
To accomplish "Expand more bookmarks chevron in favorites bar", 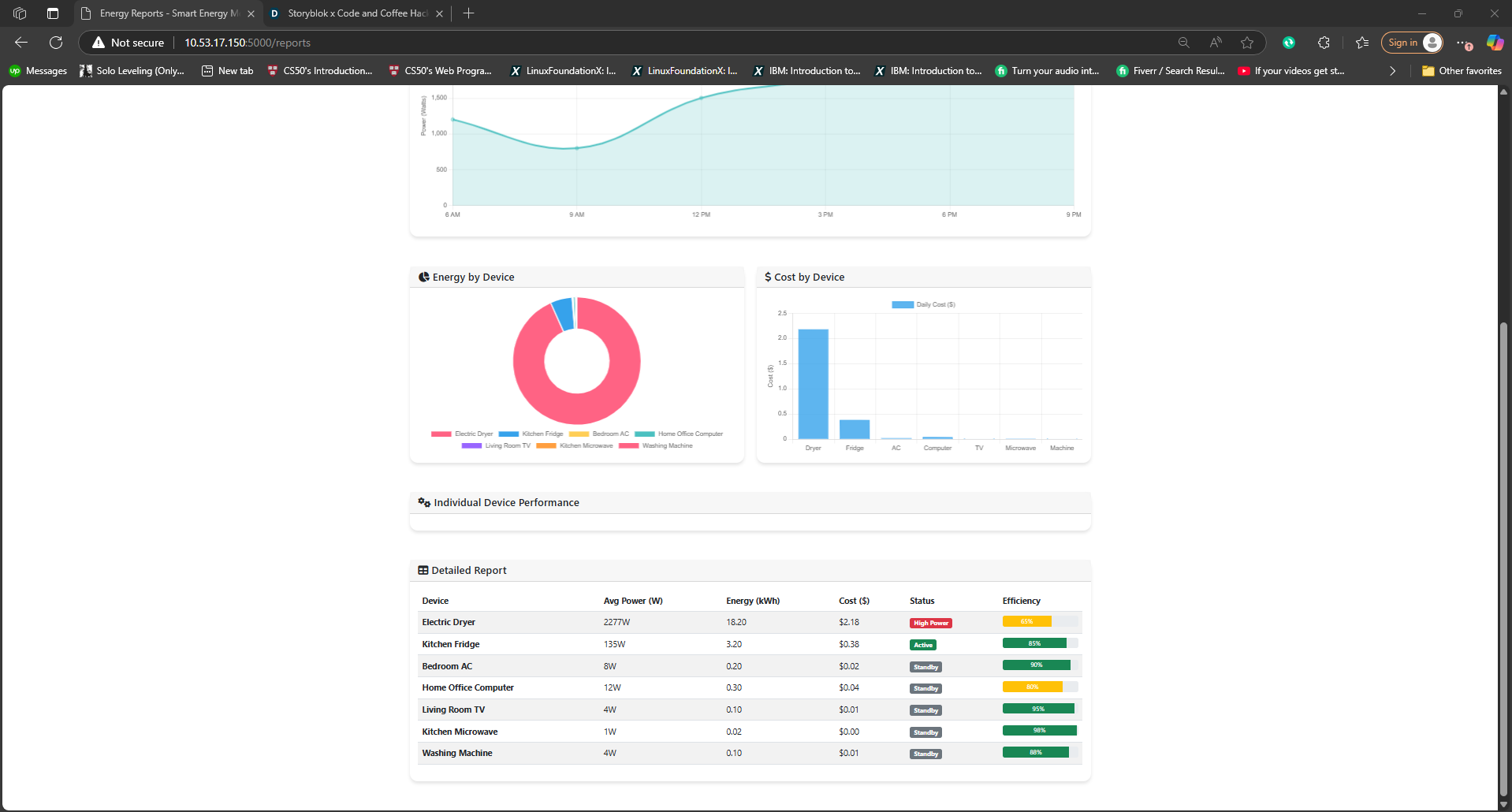I will 1392,71.
